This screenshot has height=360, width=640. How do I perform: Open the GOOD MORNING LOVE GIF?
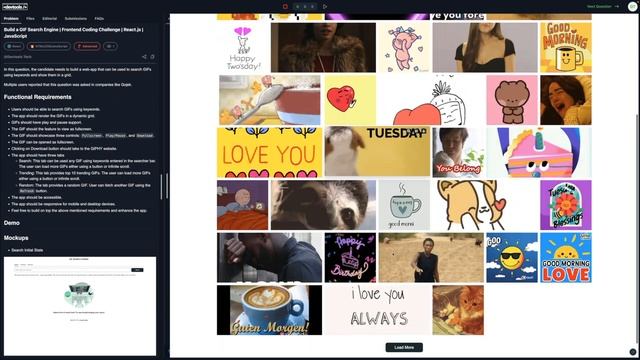(x=566, y=258)
